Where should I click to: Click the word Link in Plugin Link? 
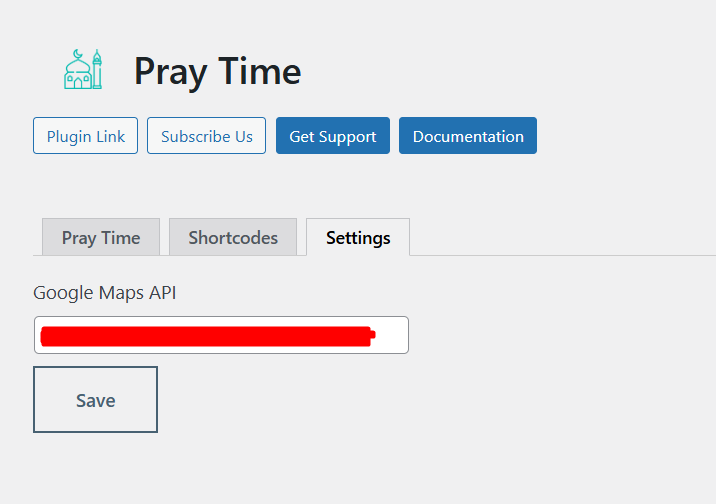coord(111,136)
